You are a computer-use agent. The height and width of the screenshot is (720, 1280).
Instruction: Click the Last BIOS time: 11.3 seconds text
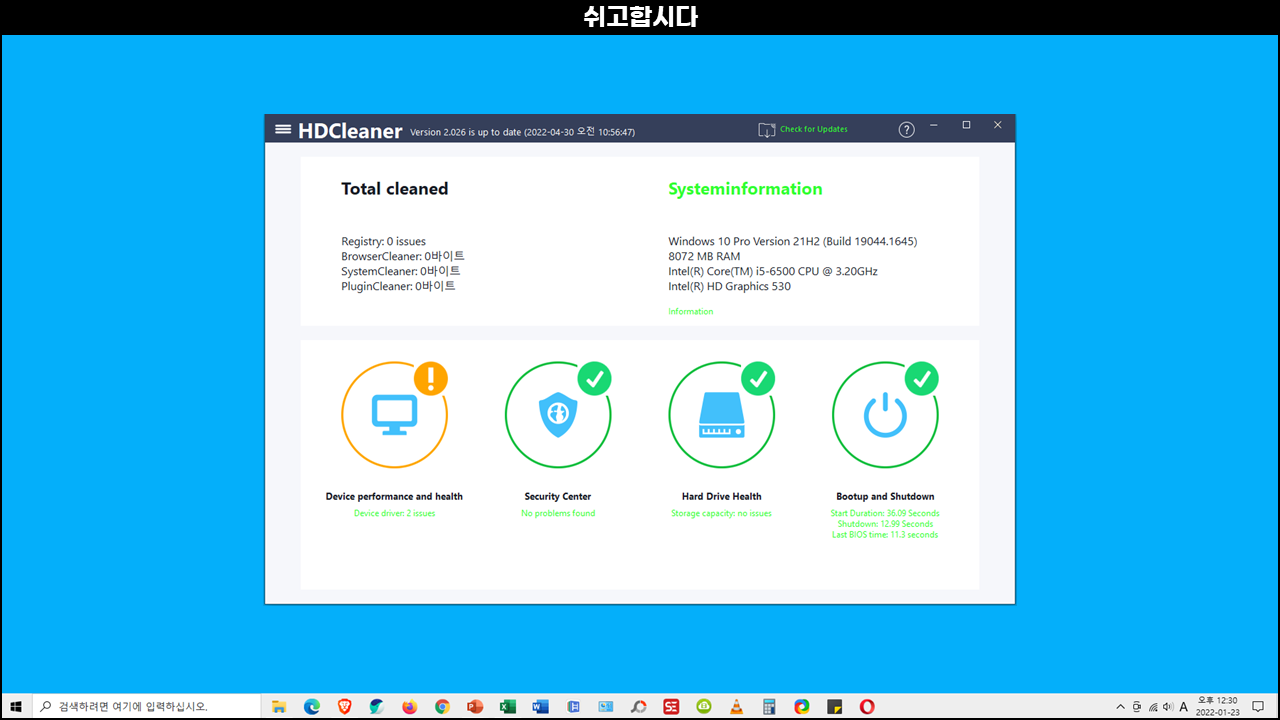pos(885,535)
